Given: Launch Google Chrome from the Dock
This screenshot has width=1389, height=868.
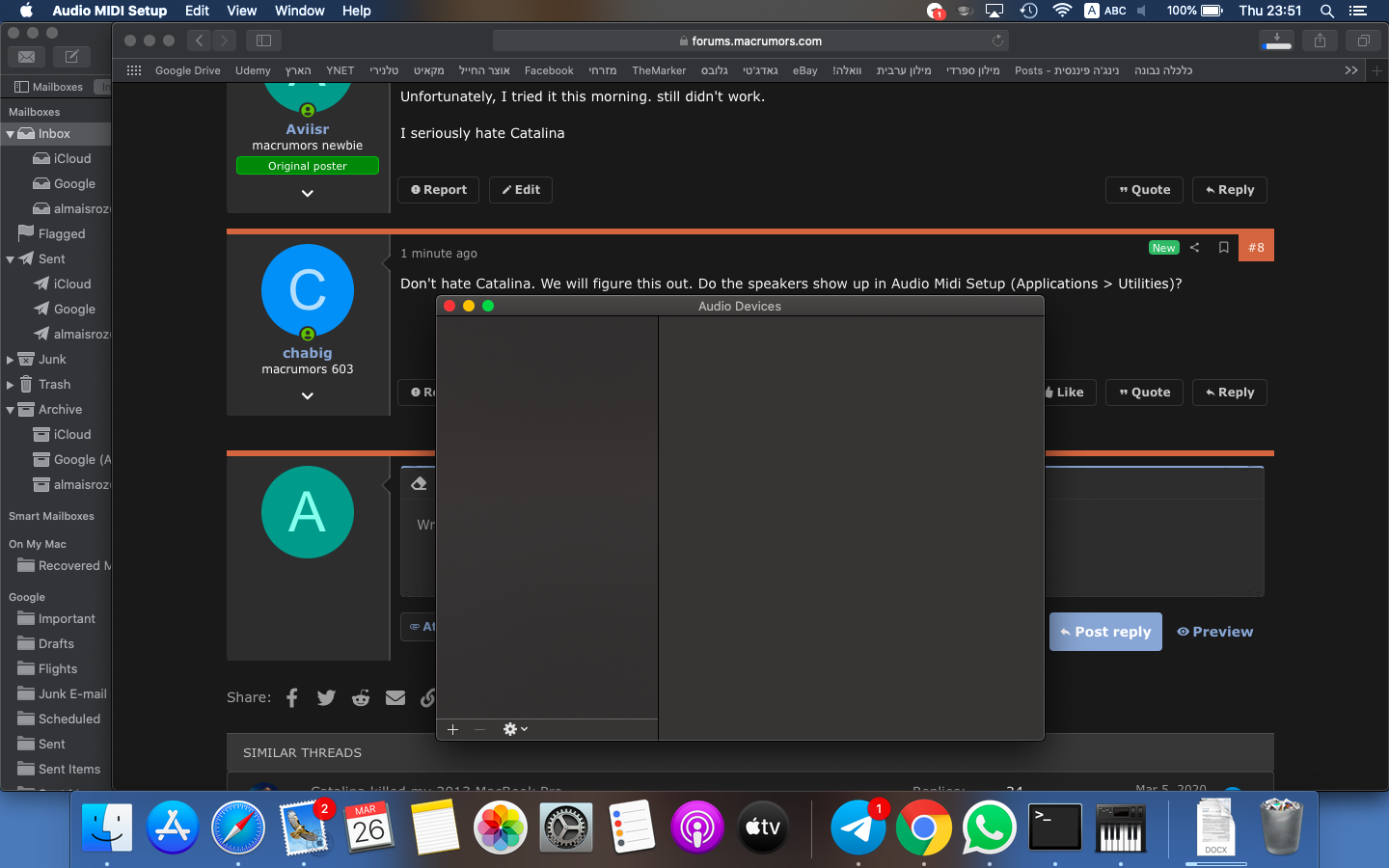Looking at the screenshot, I should point(923,827).
